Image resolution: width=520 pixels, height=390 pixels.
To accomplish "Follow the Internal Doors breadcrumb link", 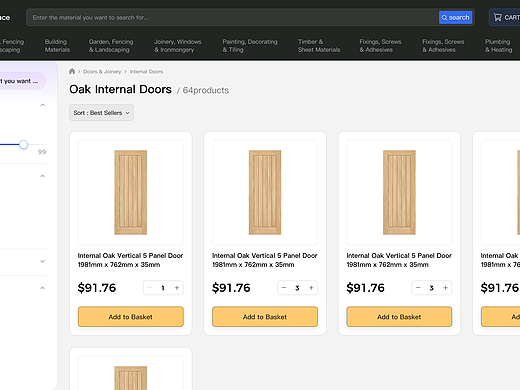I will point(146,72).
